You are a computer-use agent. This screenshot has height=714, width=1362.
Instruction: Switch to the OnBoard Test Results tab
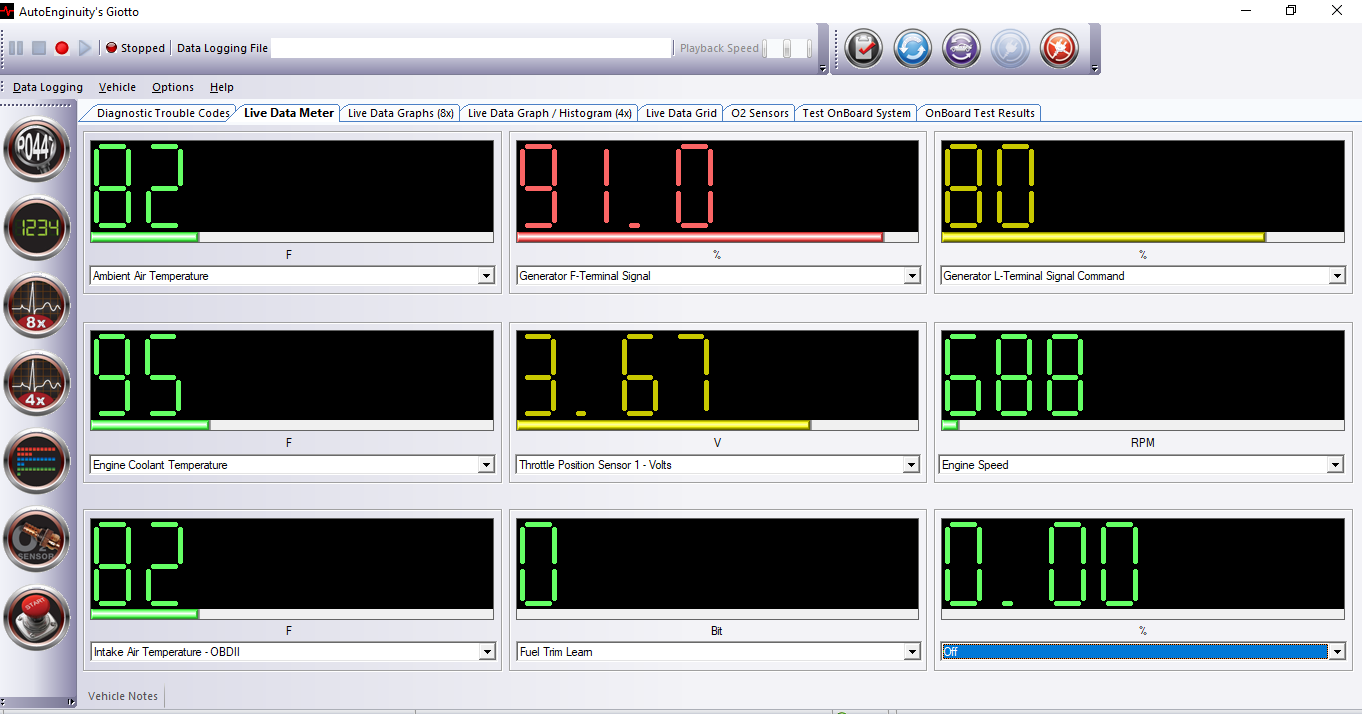(x=979, y=113)
